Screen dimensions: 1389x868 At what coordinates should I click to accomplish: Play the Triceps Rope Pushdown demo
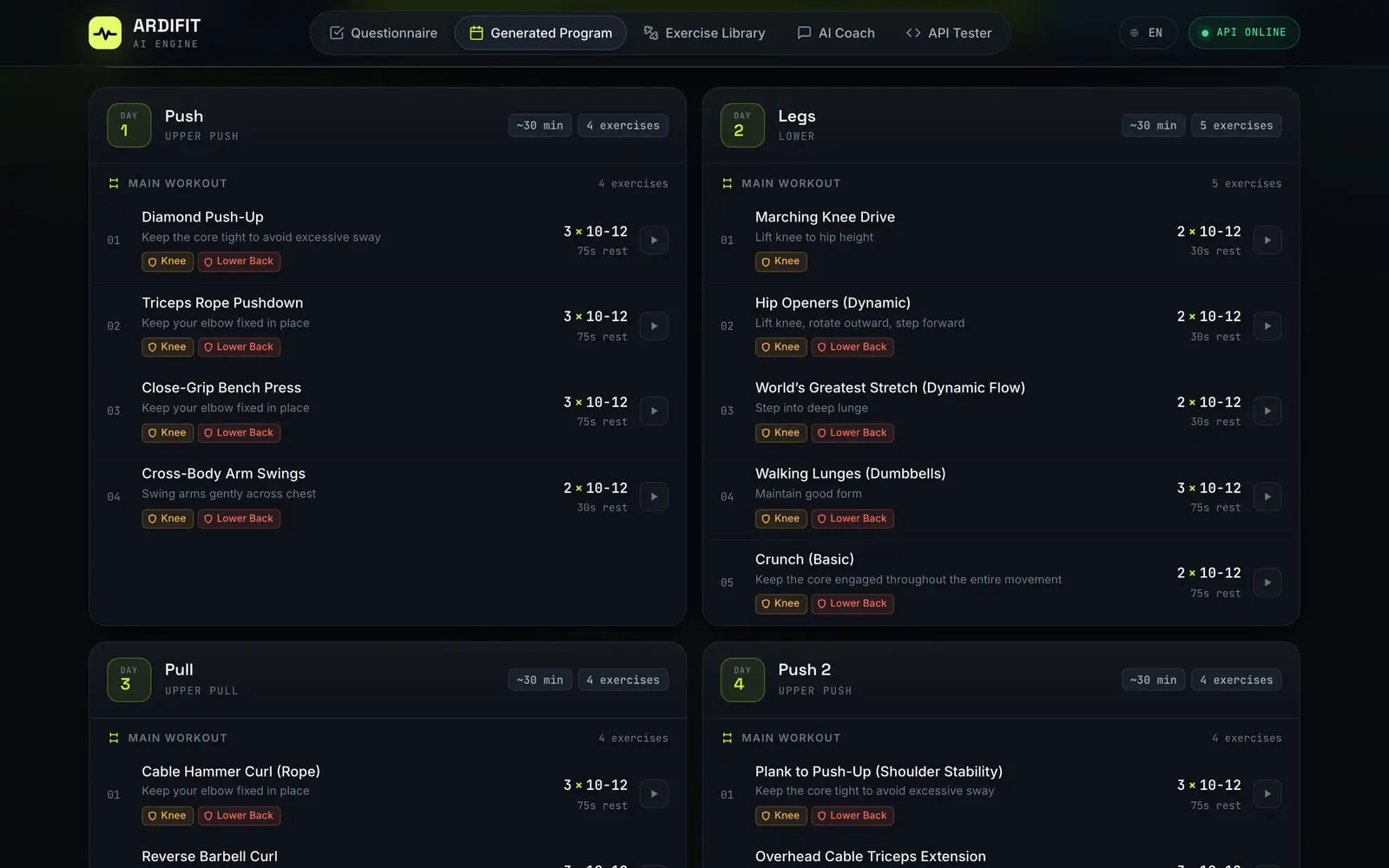tap(654, 325)
